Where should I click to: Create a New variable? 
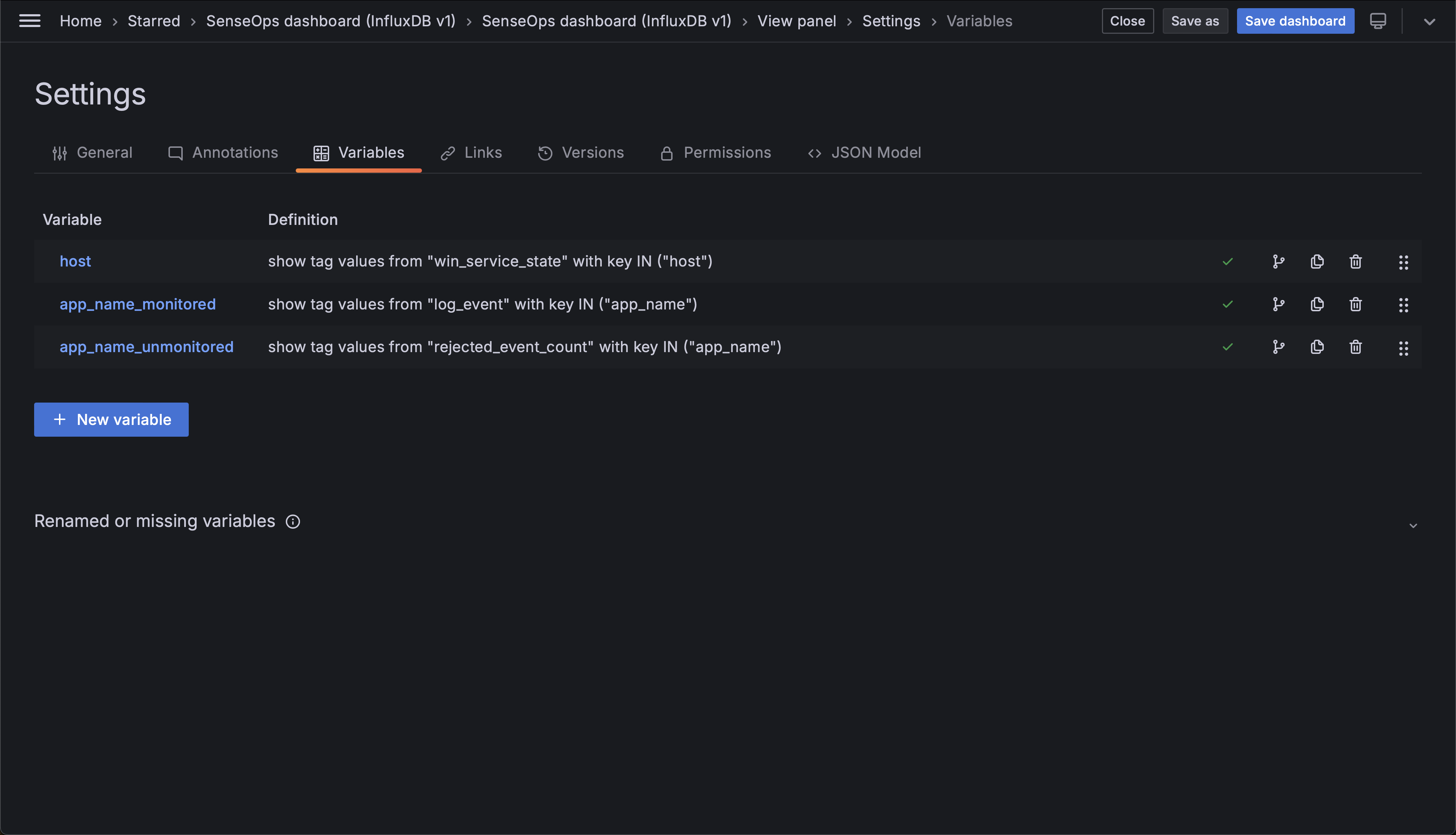(x=111, y=419)
